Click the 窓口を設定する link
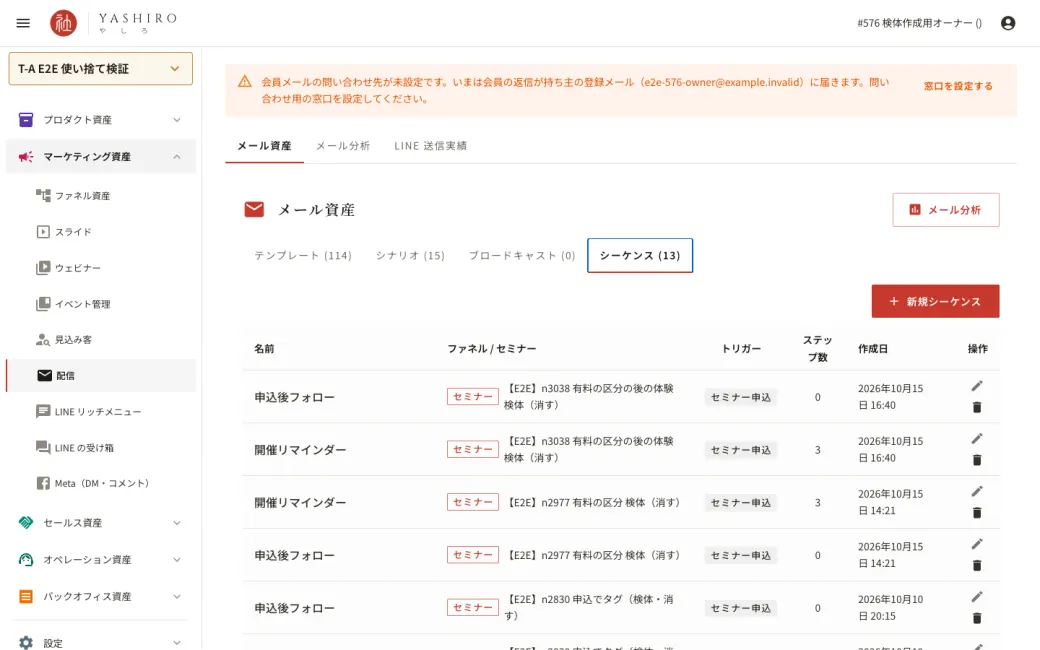 pyautogui.click(x=958, y=86)
